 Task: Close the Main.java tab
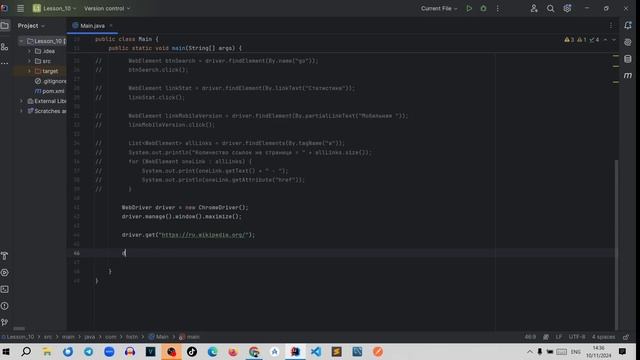111,26
